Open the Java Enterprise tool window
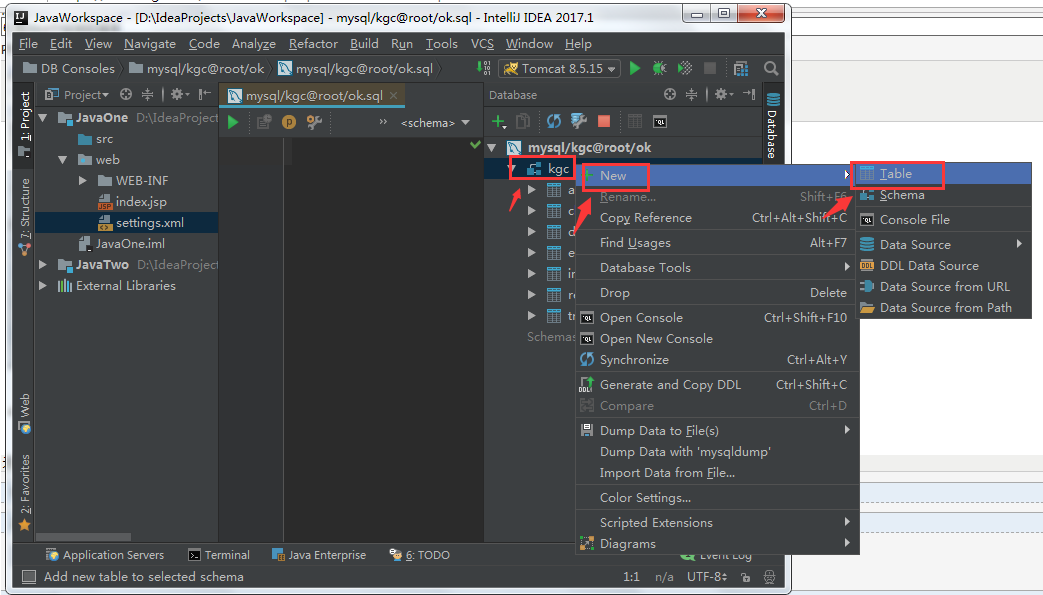The width and height of the screenshot is (1043, 595). click(319, 555)
